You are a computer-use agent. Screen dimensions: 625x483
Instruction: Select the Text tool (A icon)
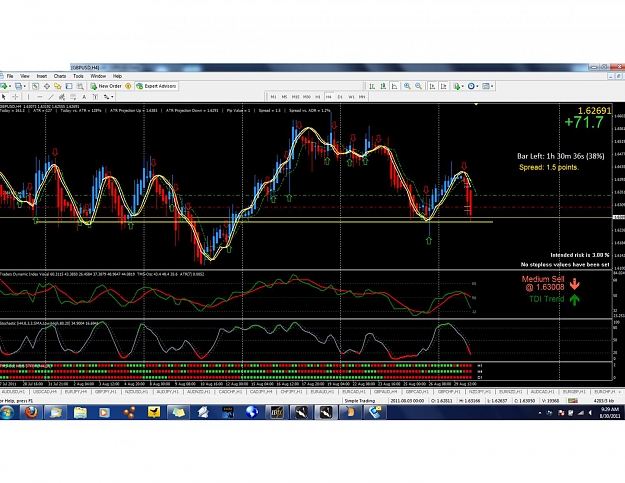click(x=84, y=97)
